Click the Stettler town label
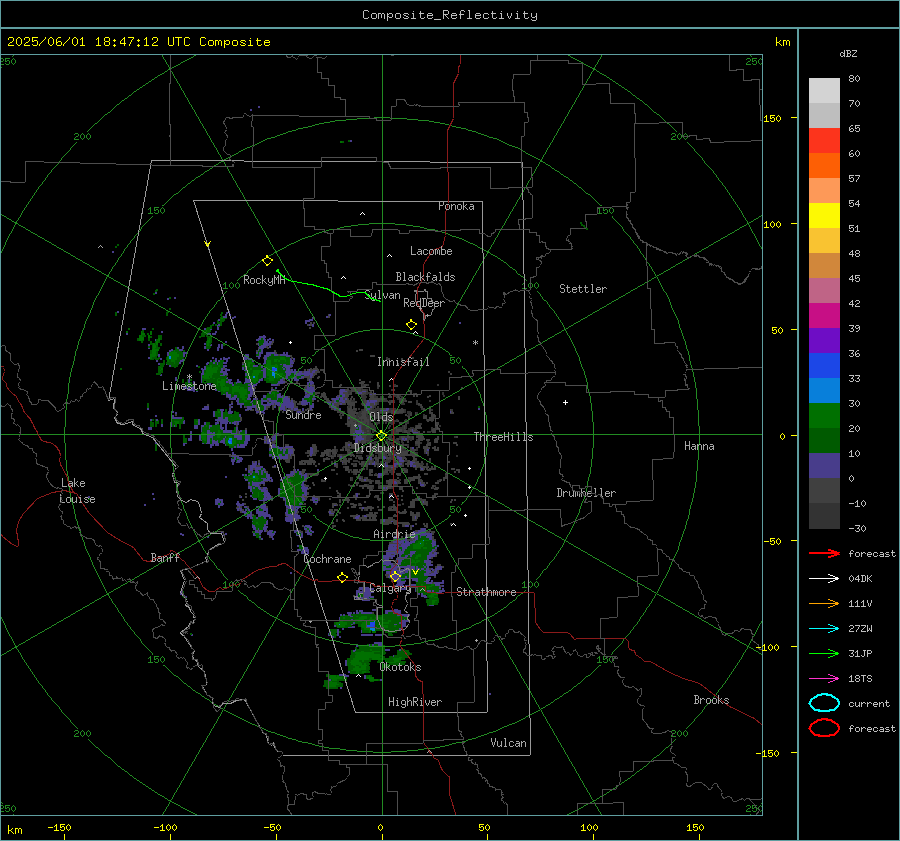 (x=583, y=289)
